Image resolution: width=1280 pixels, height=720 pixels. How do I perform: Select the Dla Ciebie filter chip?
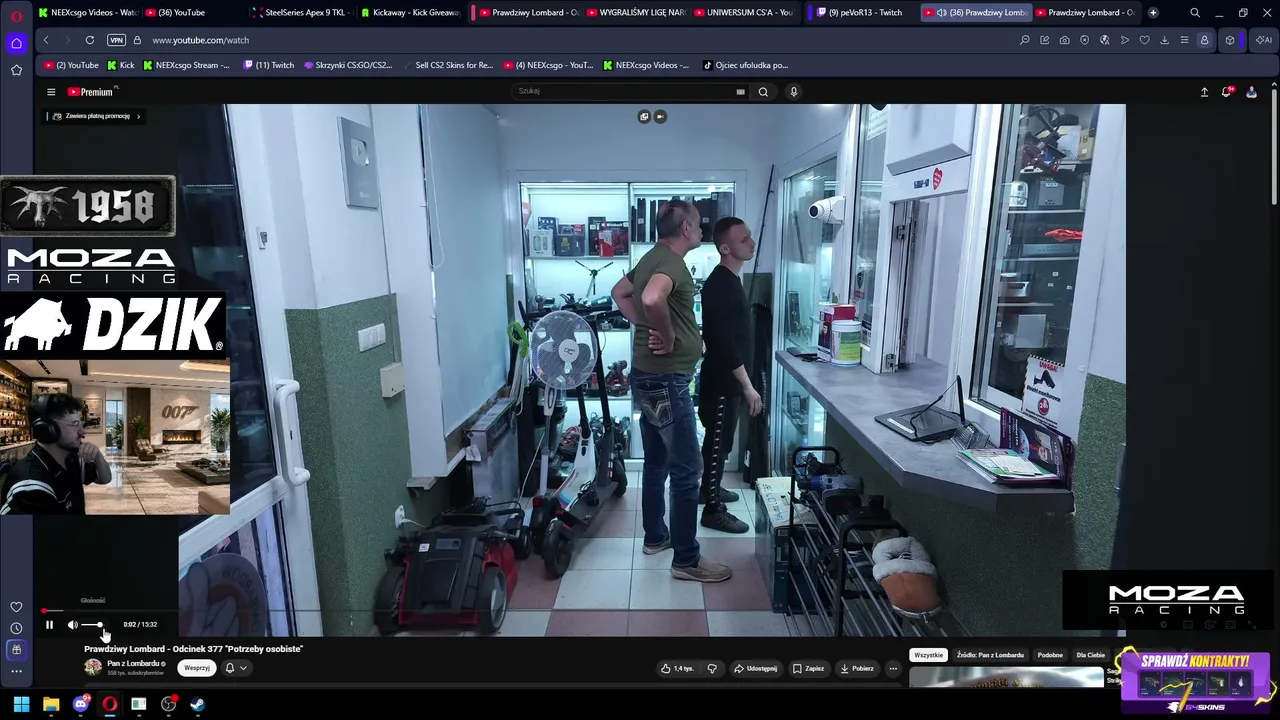(1090, 655)
